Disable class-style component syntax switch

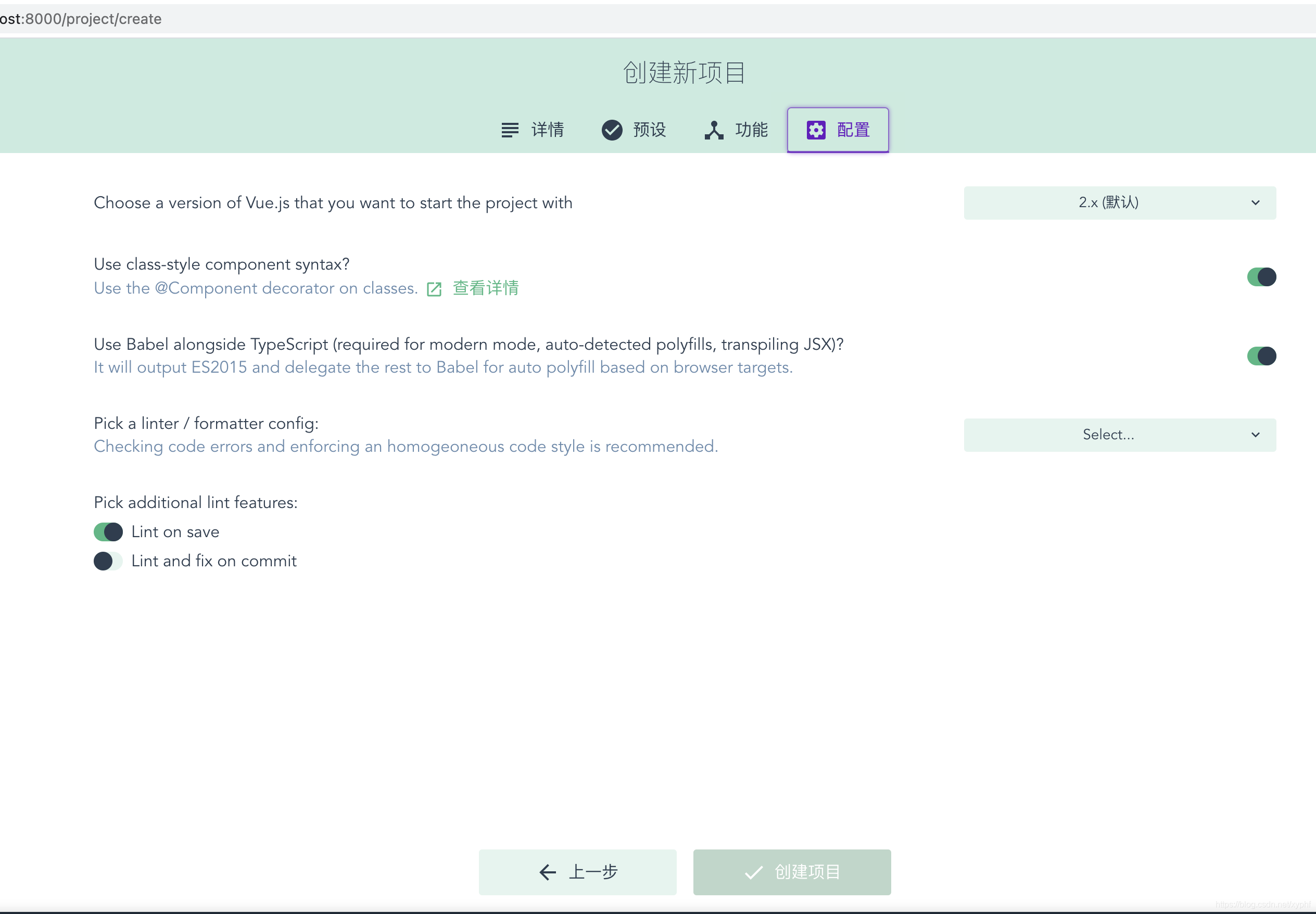coord(1261,277)
